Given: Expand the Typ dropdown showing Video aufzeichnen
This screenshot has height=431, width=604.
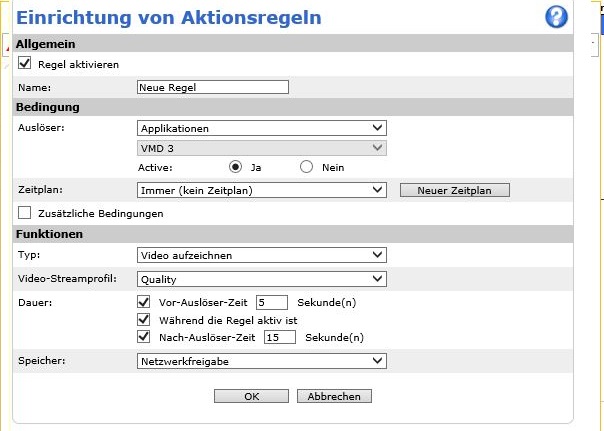Looking at the screenshot, I should click(x=261, y=256).
